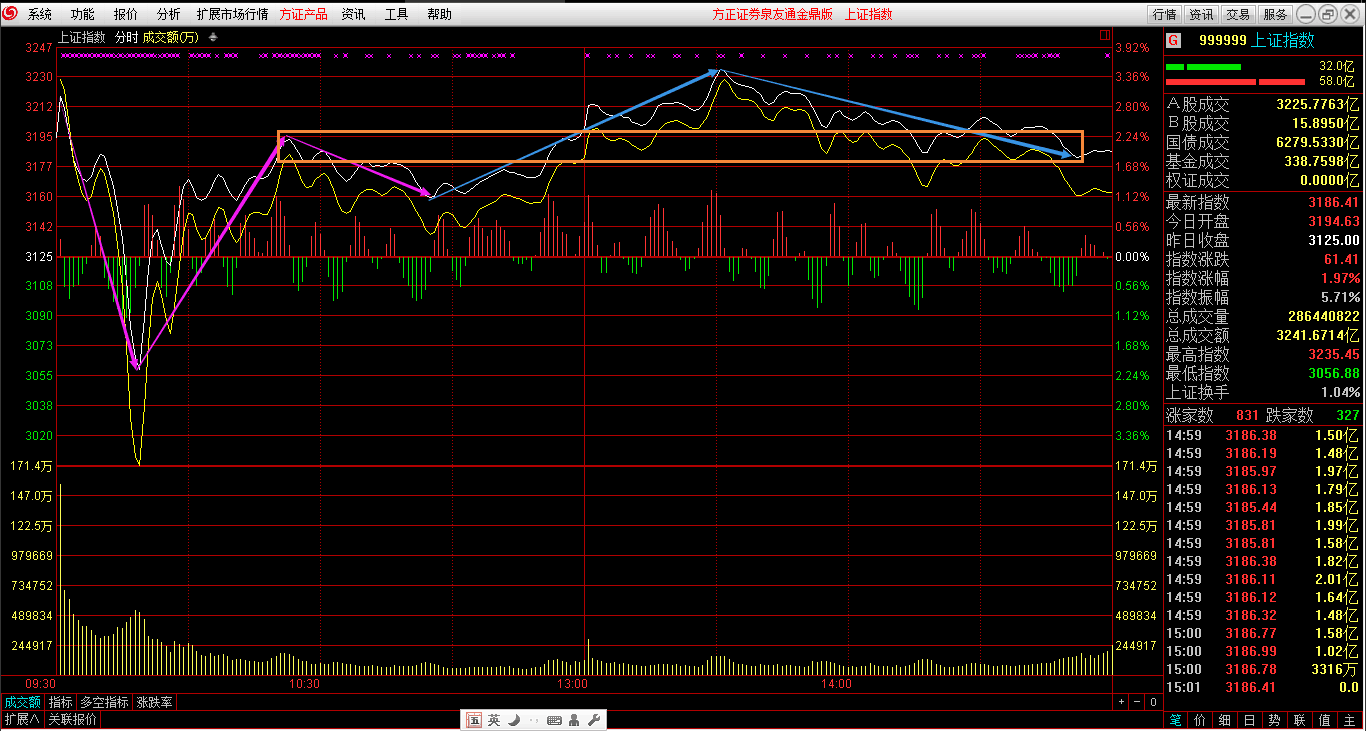The width and height of the screenshot is (1366, 731).
Task: Open the 扩展市场行情 menu
Action: click(232, 14)
